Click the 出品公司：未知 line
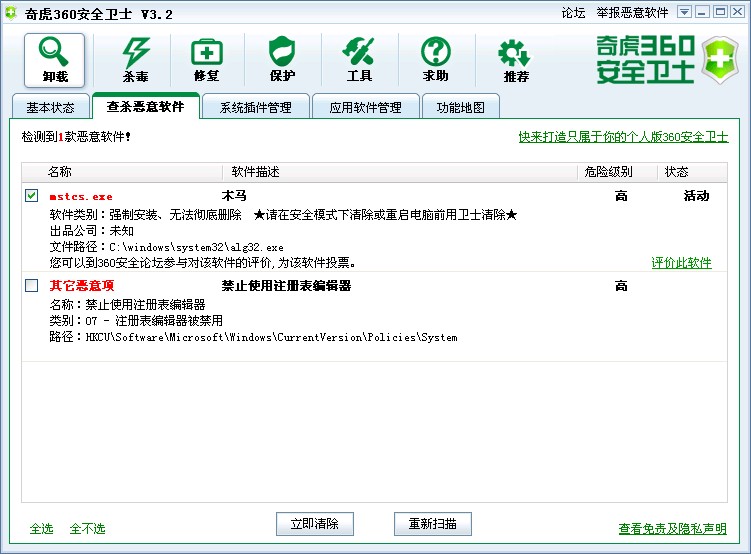This screenshot has width=751, height=554. point(91,231)
